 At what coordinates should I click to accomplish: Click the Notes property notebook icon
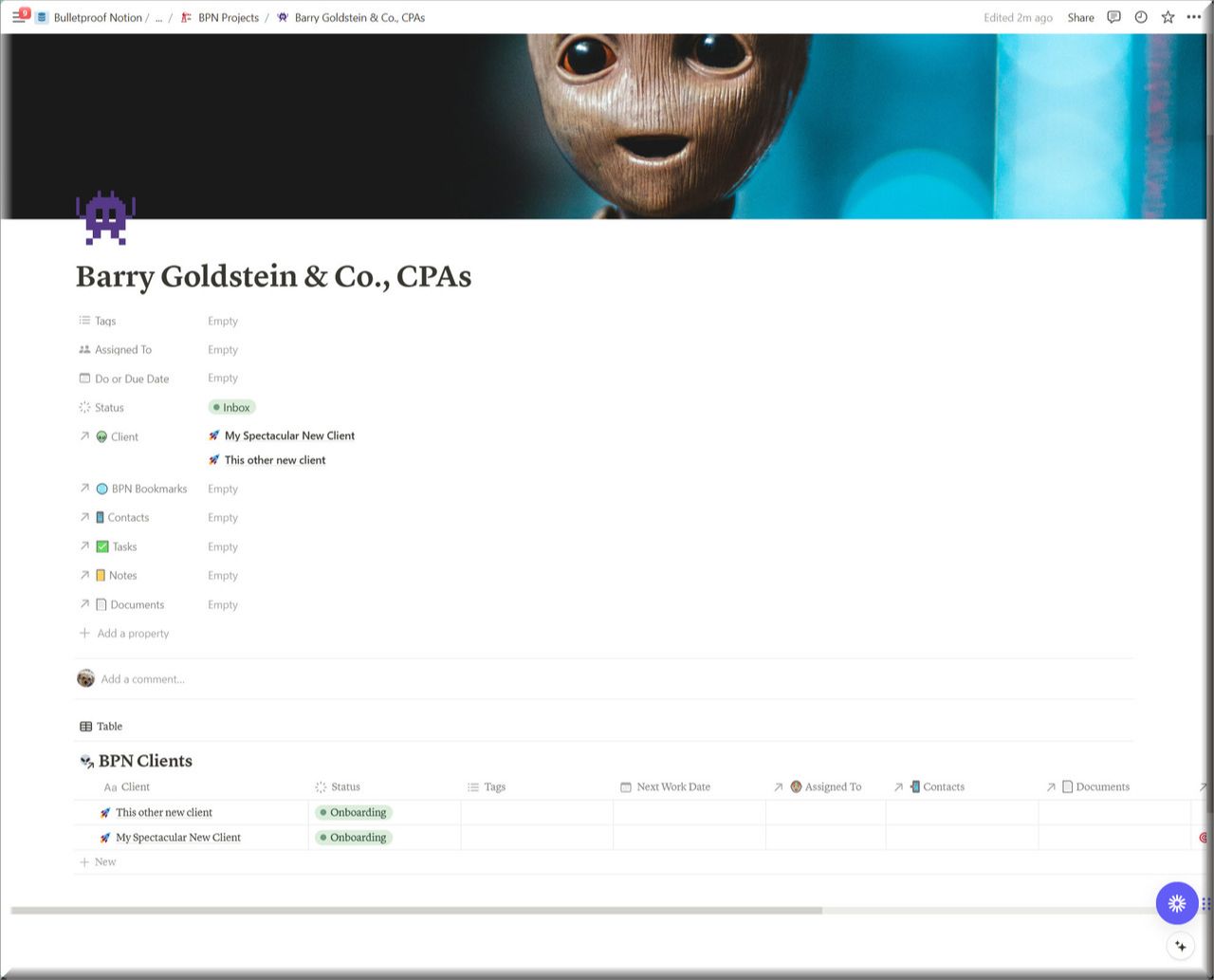click(100, 575)
